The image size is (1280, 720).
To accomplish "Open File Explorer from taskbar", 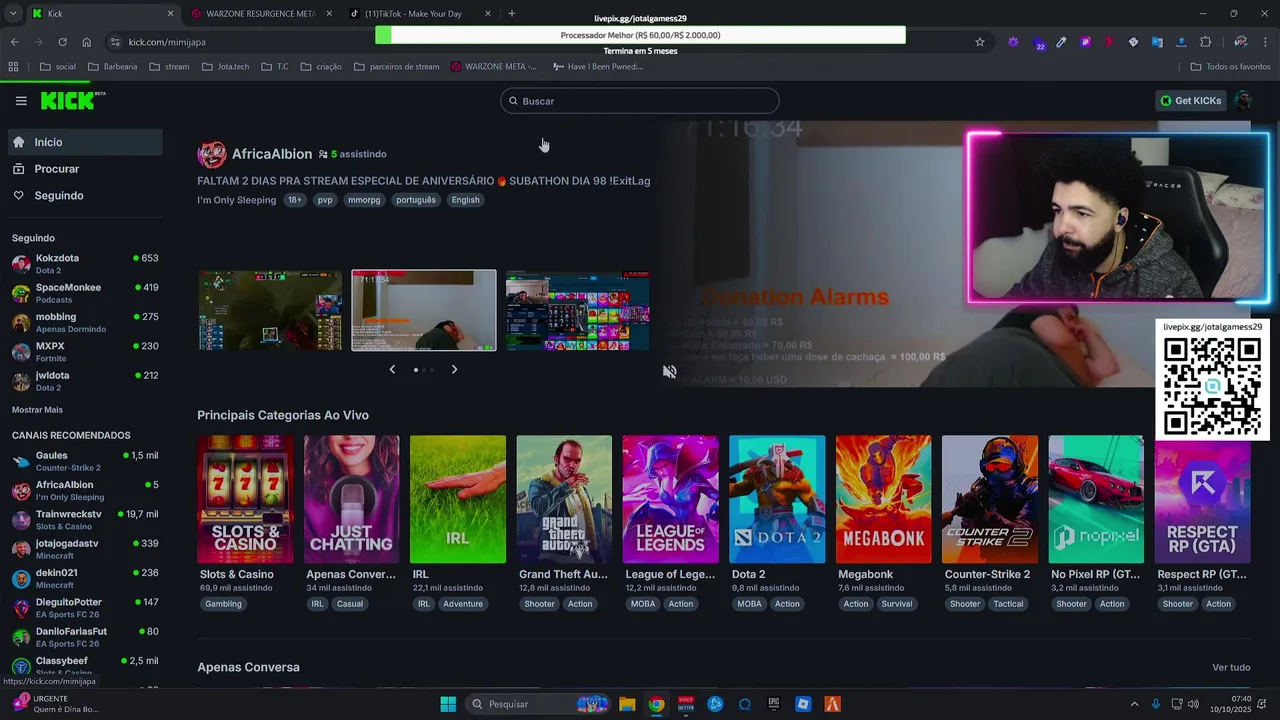I will tap(627, 704).
